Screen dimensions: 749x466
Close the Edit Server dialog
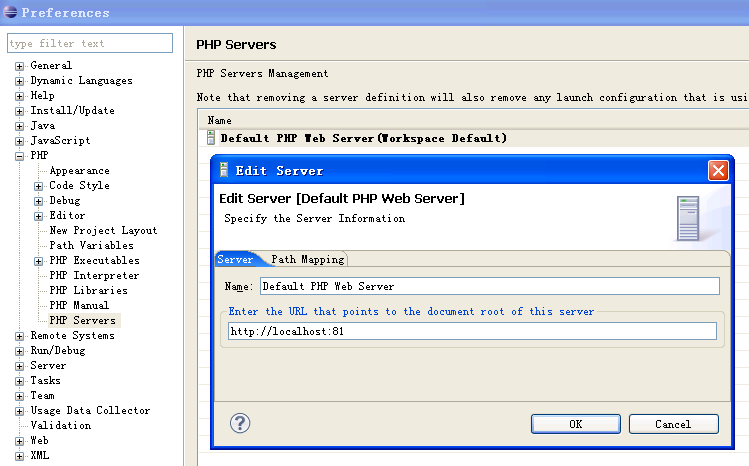click(718, 170)
